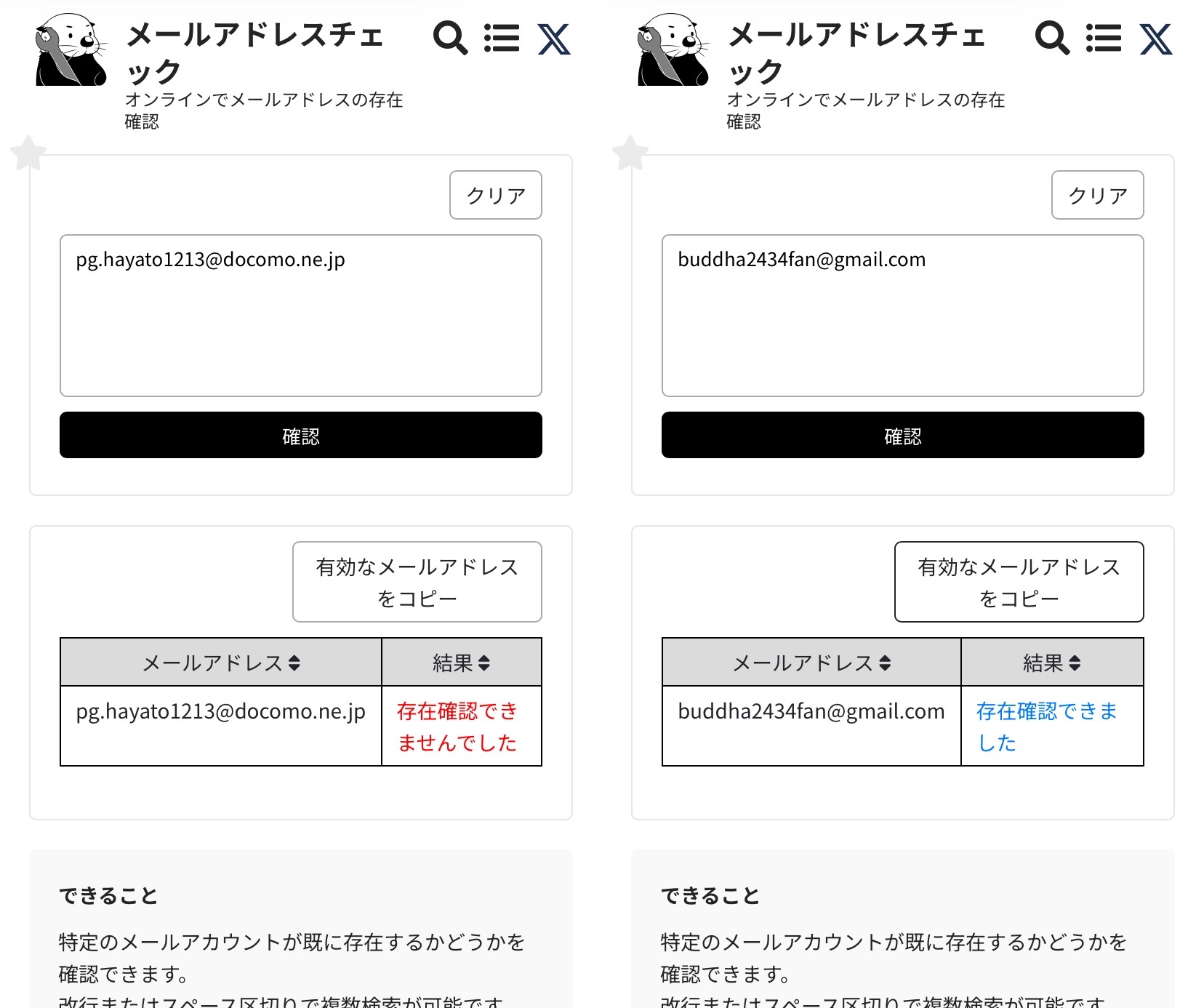Open the X (Twitter) icon in right header
This screenshot has width=1204, height=1008.
click(1156, 39)
